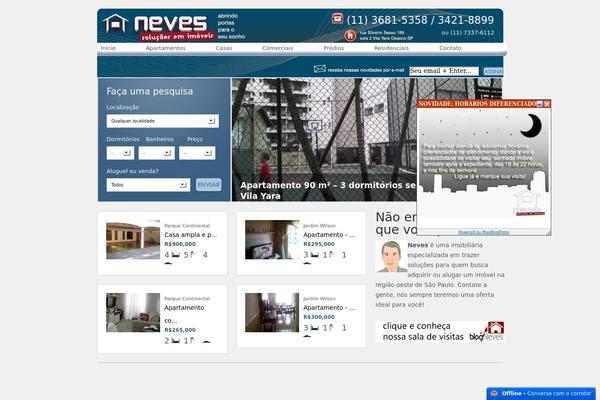This screenshot has height=400, width=600.
Task: Click bed icon on R$295,000 listing
Action: [315, 255]
